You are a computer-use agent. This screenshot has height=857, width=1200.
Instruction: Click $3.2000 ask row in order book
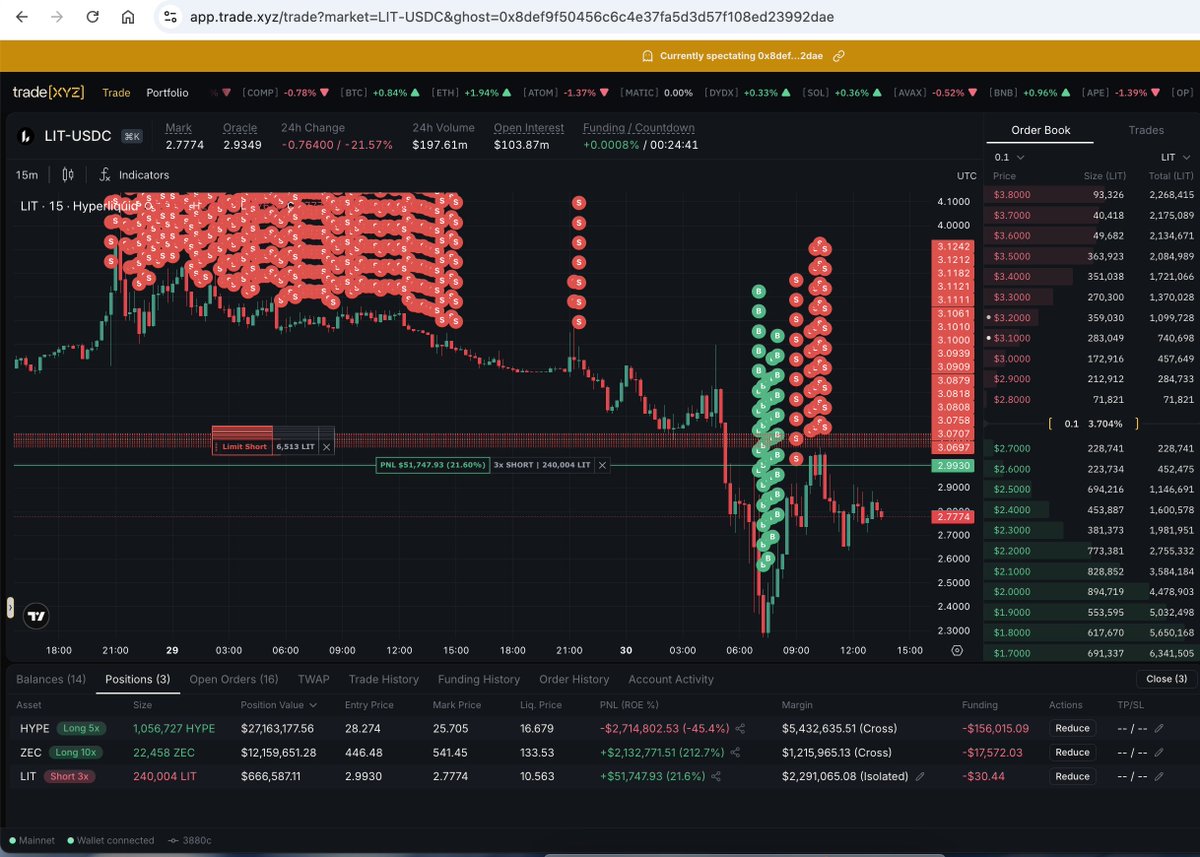1092,317
